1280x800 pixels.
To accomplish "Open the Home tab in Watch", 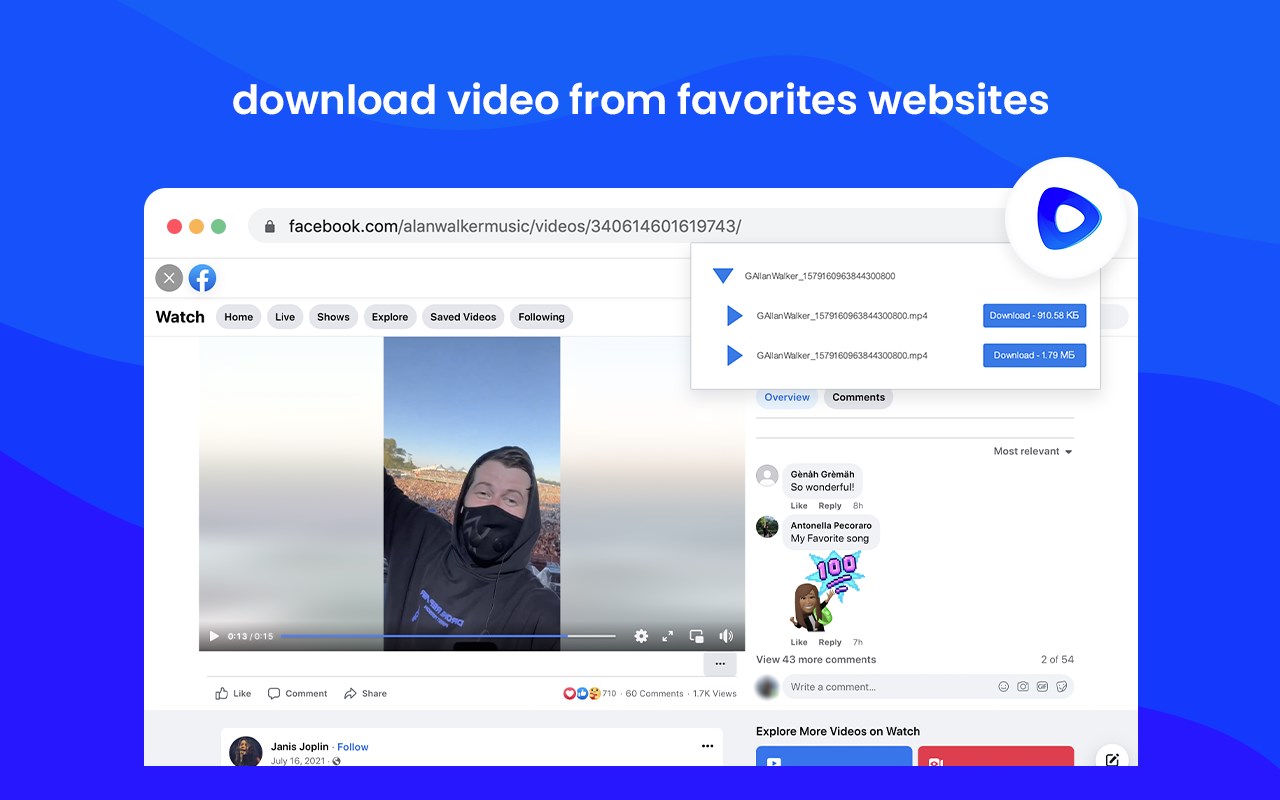I will coord(239,317).
